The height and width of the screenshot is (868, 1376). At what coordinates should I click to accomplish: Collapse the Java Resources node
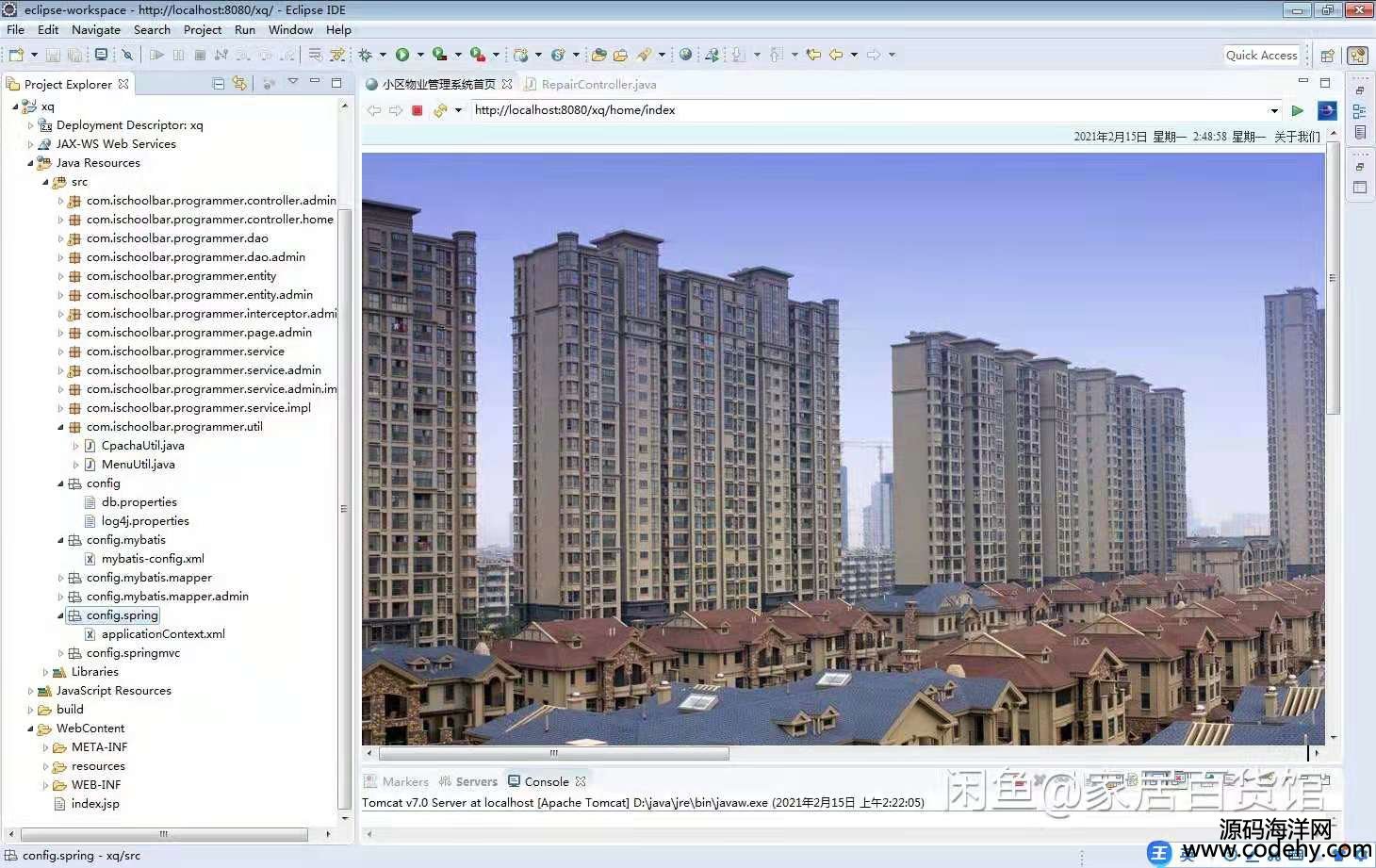(30, 163)
